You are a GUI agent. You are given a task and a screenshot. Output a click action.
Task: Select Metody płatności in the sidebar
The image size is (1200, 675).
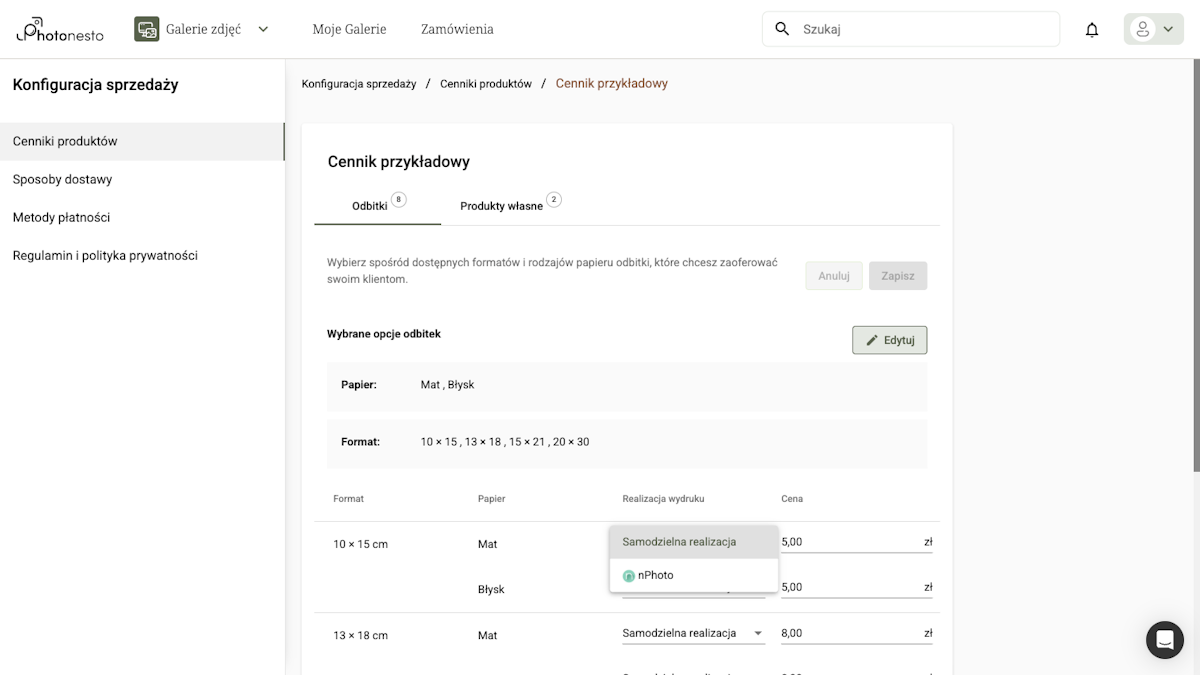click(x=60, y=217)
